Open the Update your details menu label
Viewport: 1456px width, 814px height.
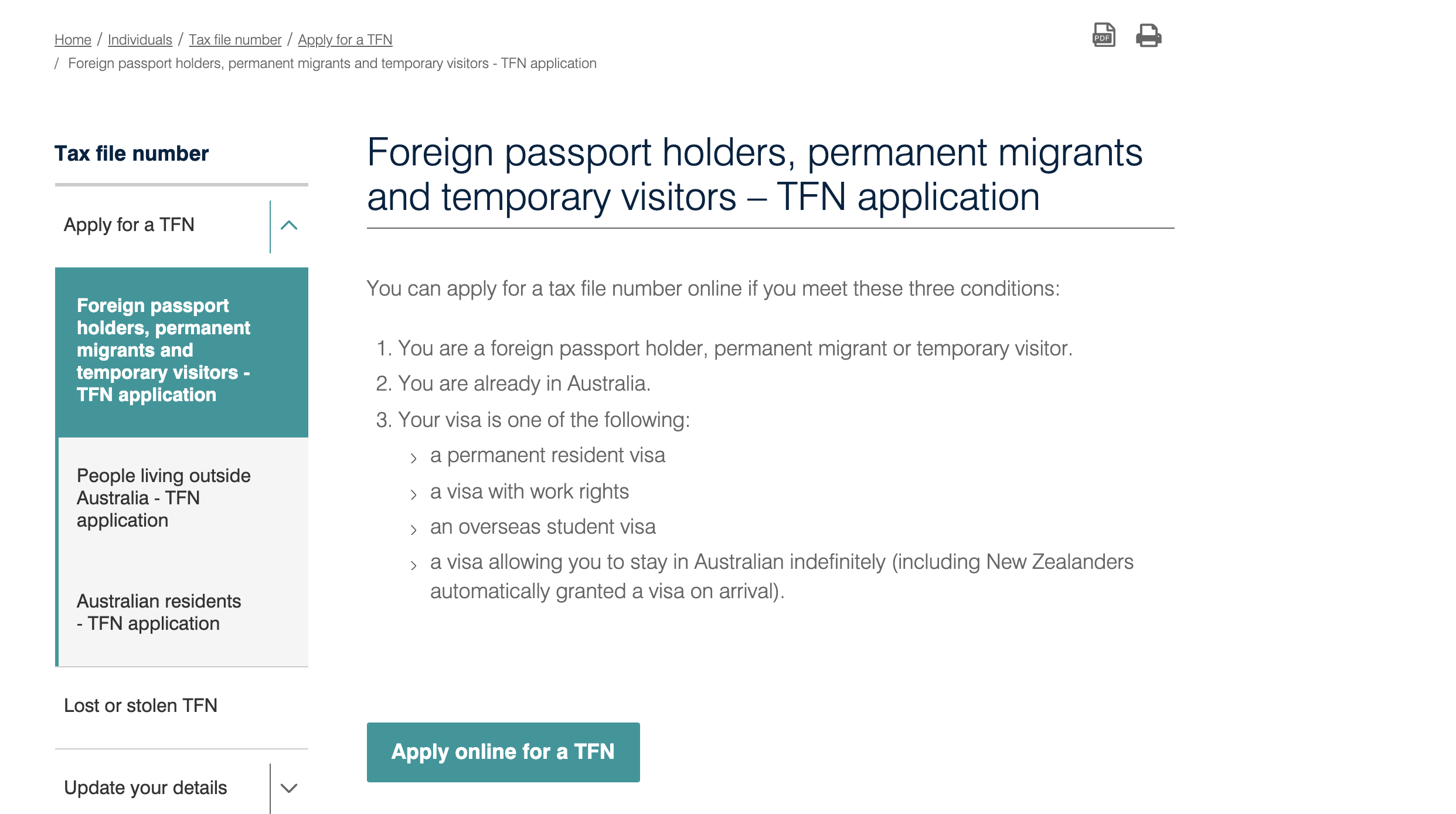[x=145, y=788]
